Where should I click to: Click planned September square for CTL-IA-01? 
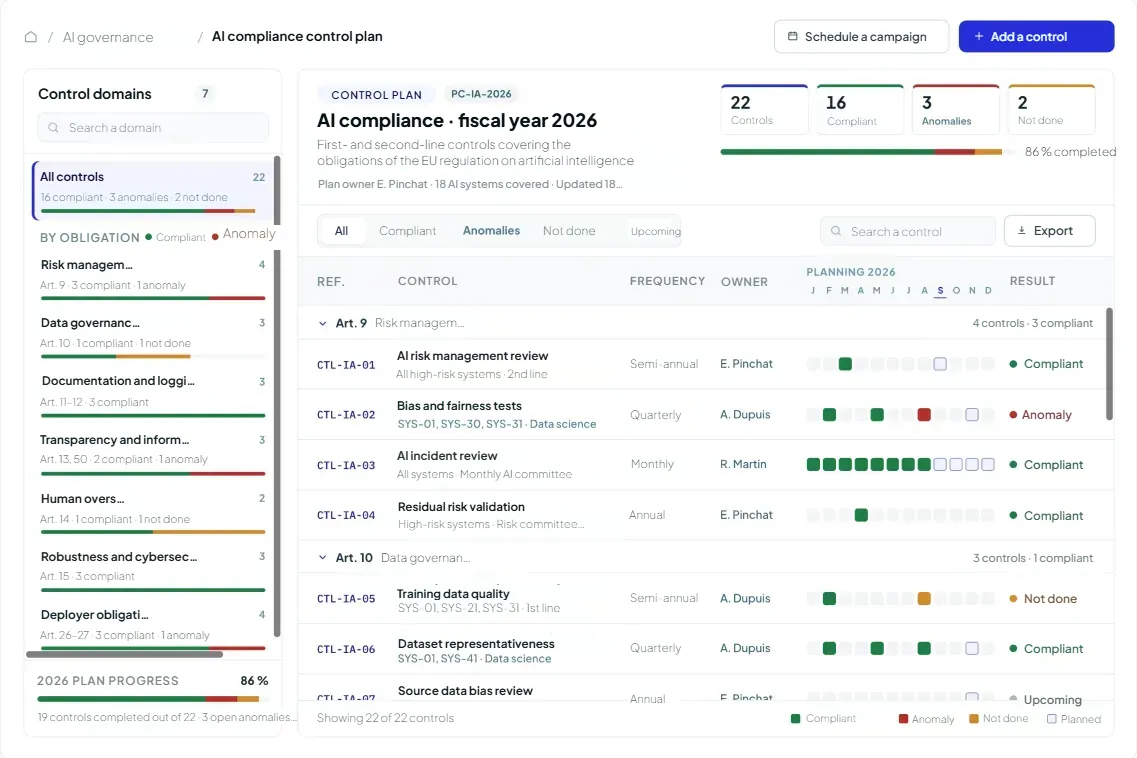pyautogui.click(x=940, y=364)
